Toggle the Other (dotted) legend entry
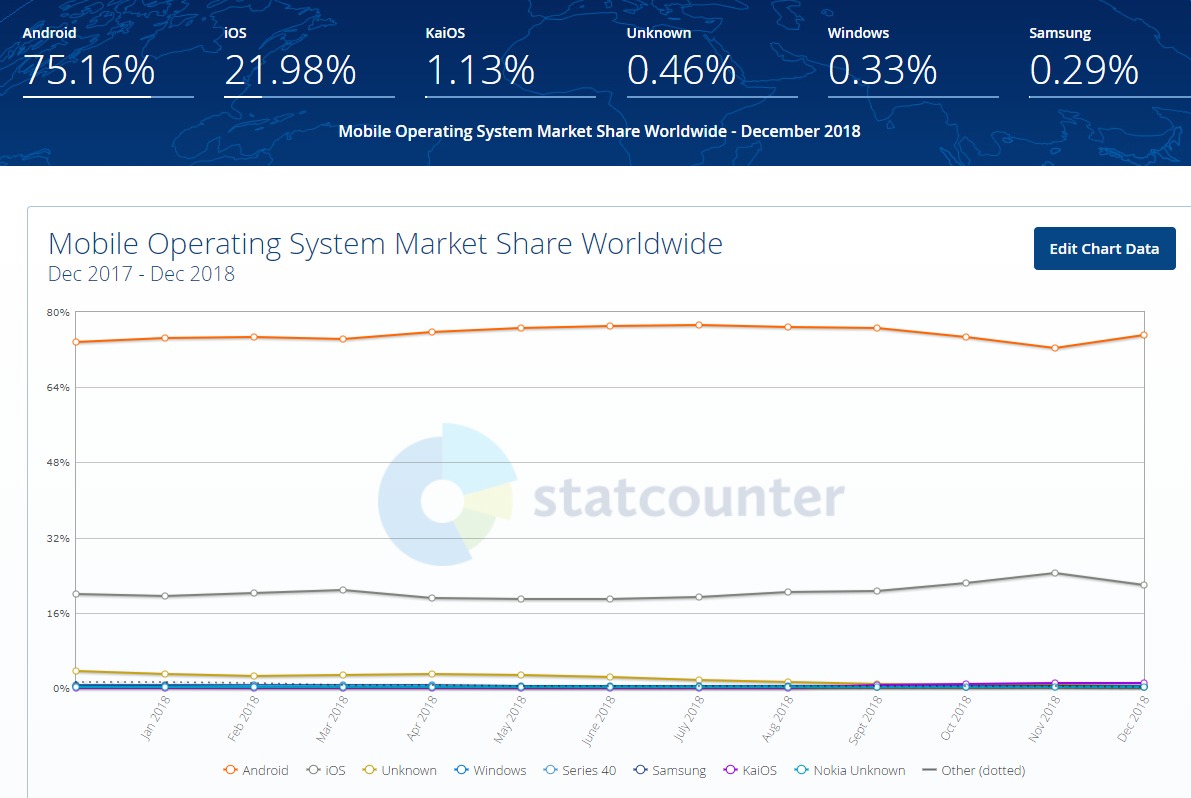1191x798 pixels. tap(973, 770)
